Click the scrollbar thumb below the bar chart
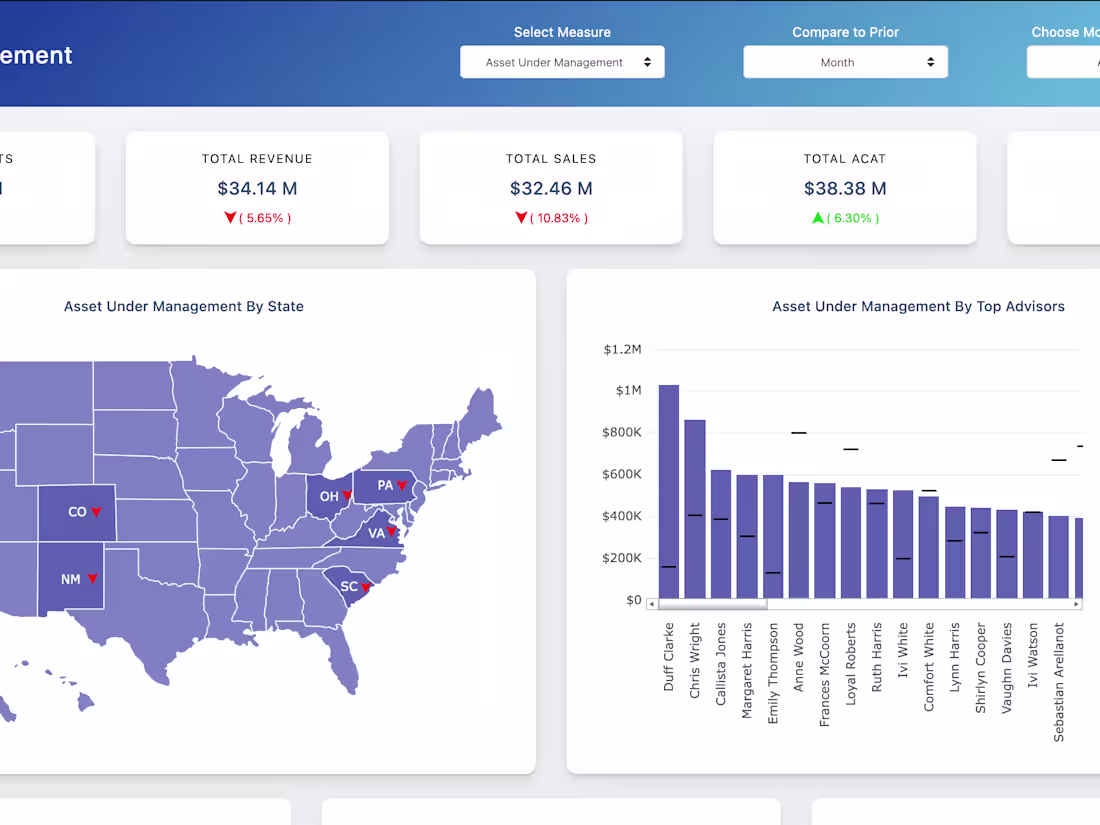1100x825 pixels. [712, 603]
